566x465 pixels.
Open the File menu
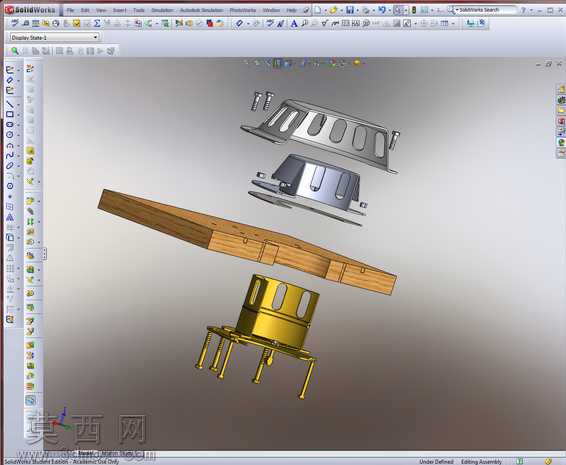70,10
